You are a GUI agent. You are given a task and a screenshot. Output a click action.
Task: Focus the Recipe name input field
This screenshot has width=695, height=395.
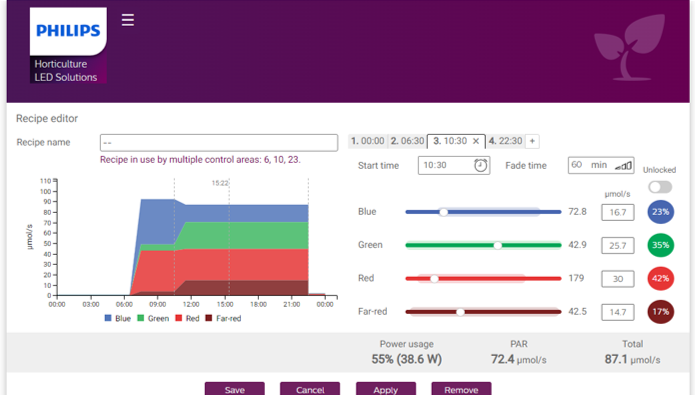tap(219, 143)
